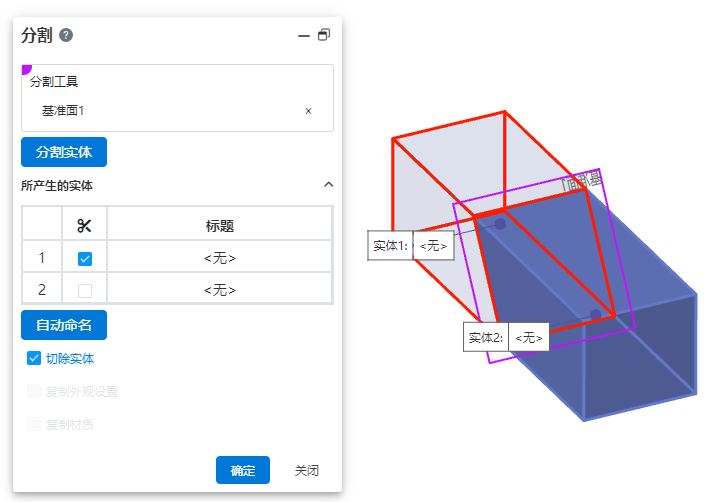Remove 基准面1 with the x icon
Screen dimensions: 718x502
point(308,111)
